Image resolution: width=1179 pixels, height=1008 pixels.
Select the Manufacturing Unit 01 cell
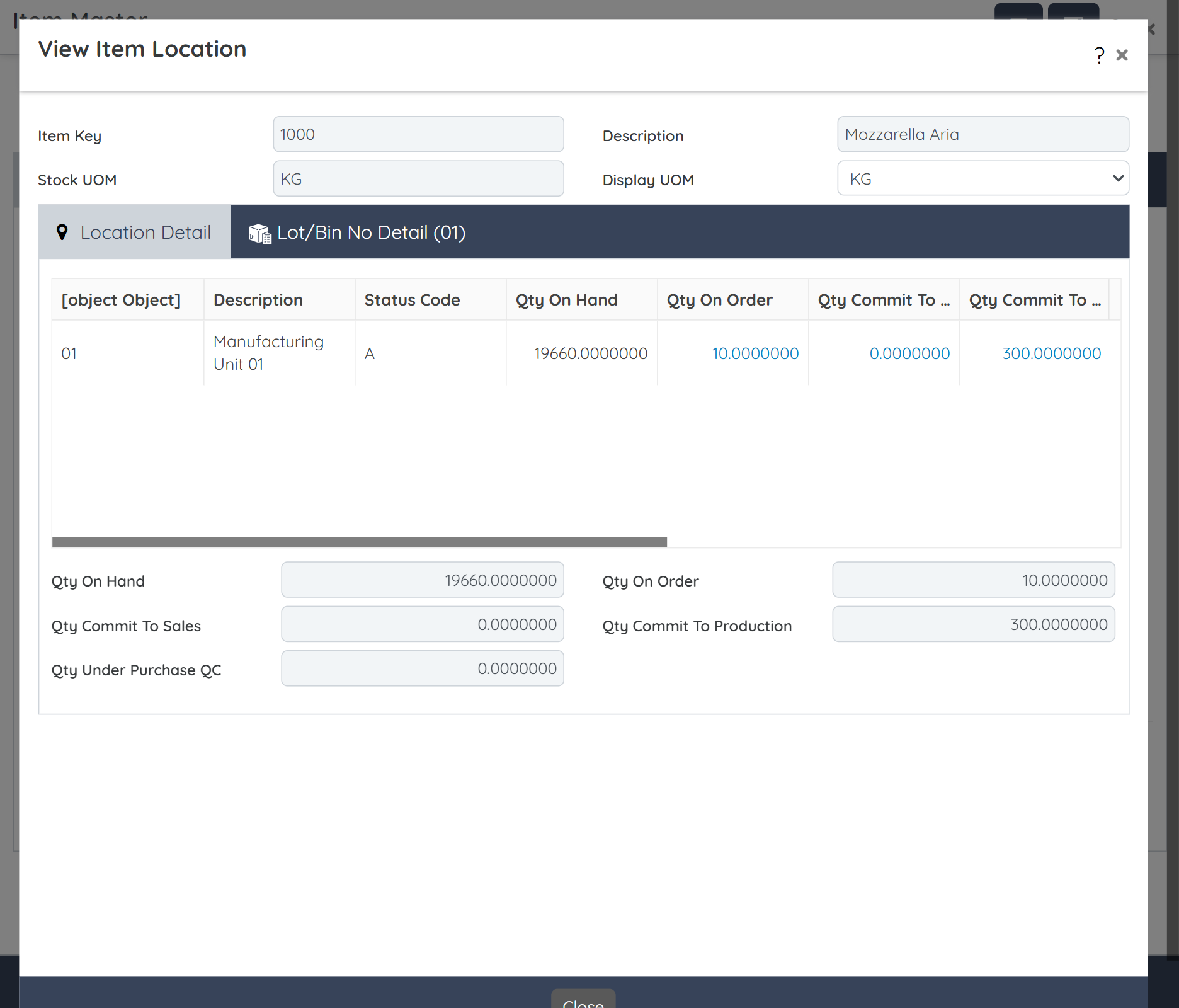pyautogui.click(x=280, y=353)
